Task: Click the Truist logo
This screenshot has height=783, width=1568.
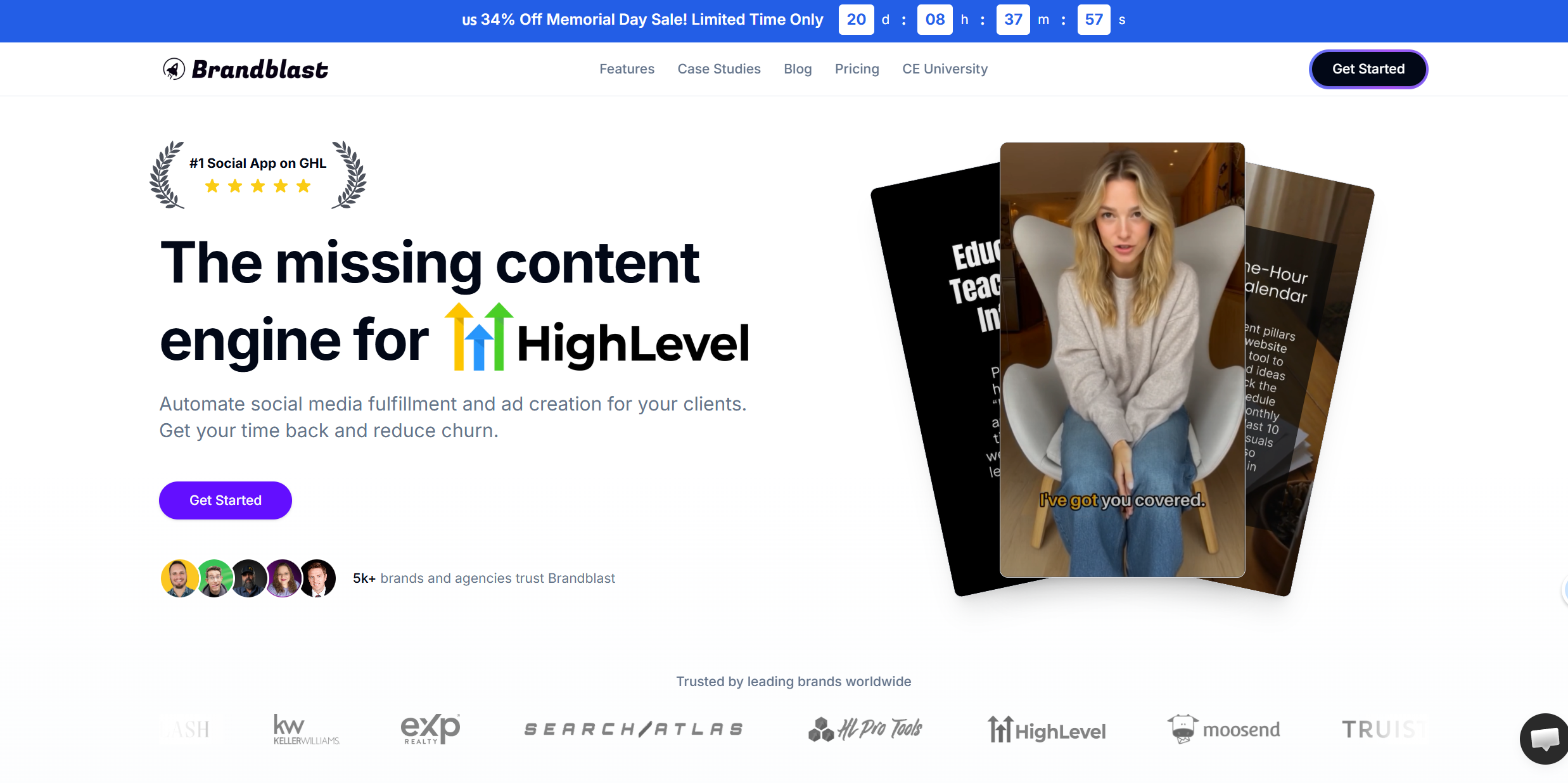Action: (1384, 730)
